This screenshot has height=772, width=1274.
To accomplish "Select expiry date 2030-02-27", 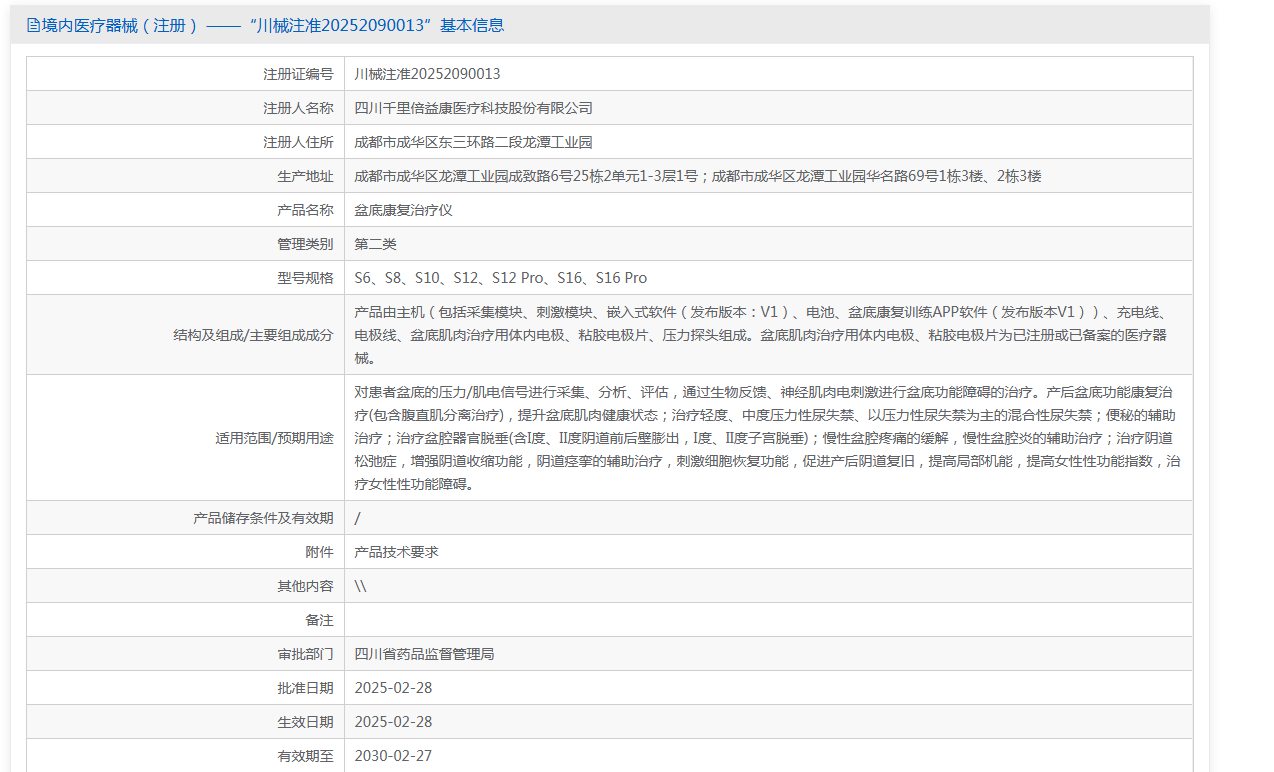I will [x=393, y=756].
